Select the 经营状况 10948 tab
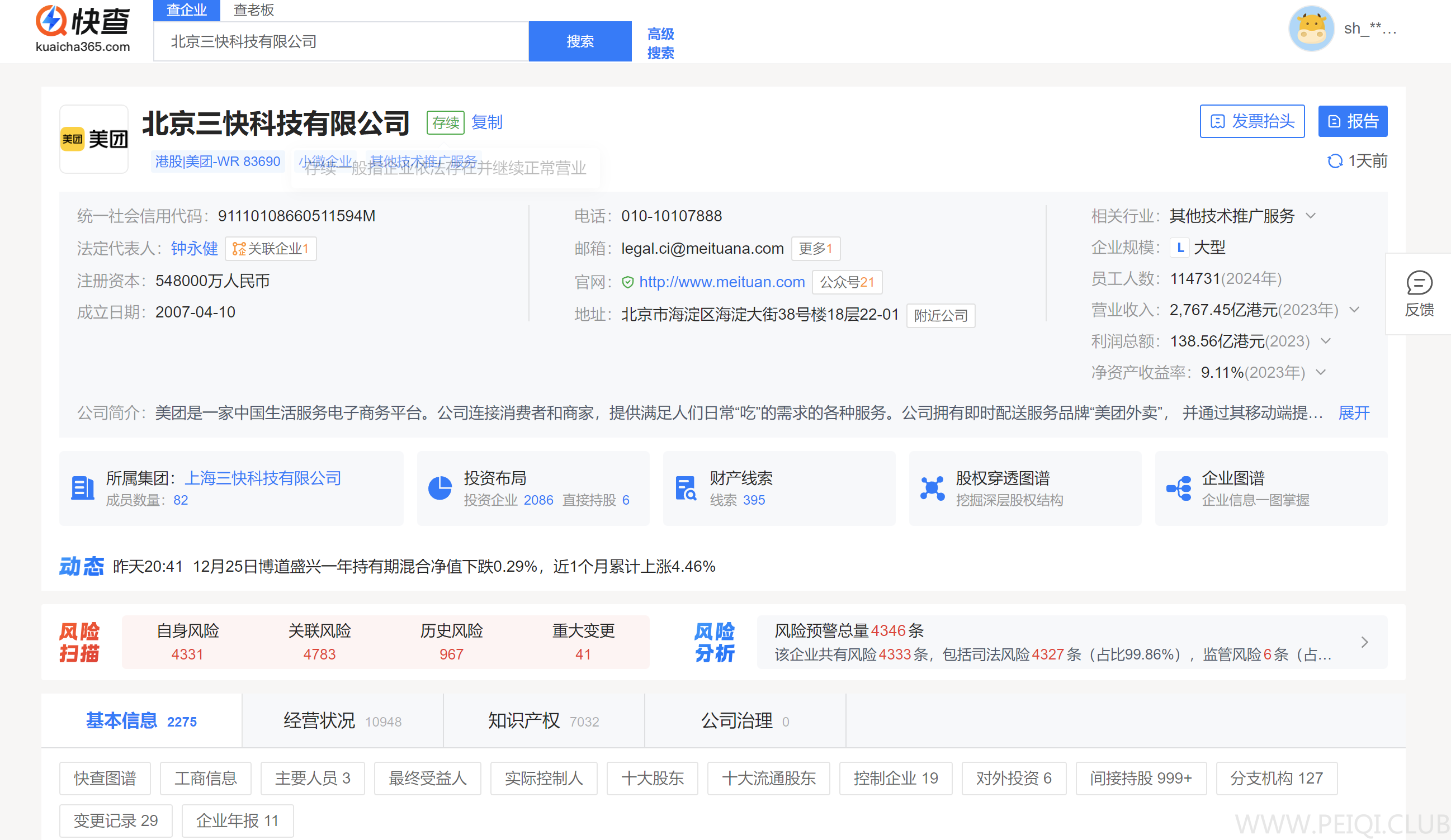The height and width of the screenshot is (840, 1451). pyautogui.click(x=343, y=720)
